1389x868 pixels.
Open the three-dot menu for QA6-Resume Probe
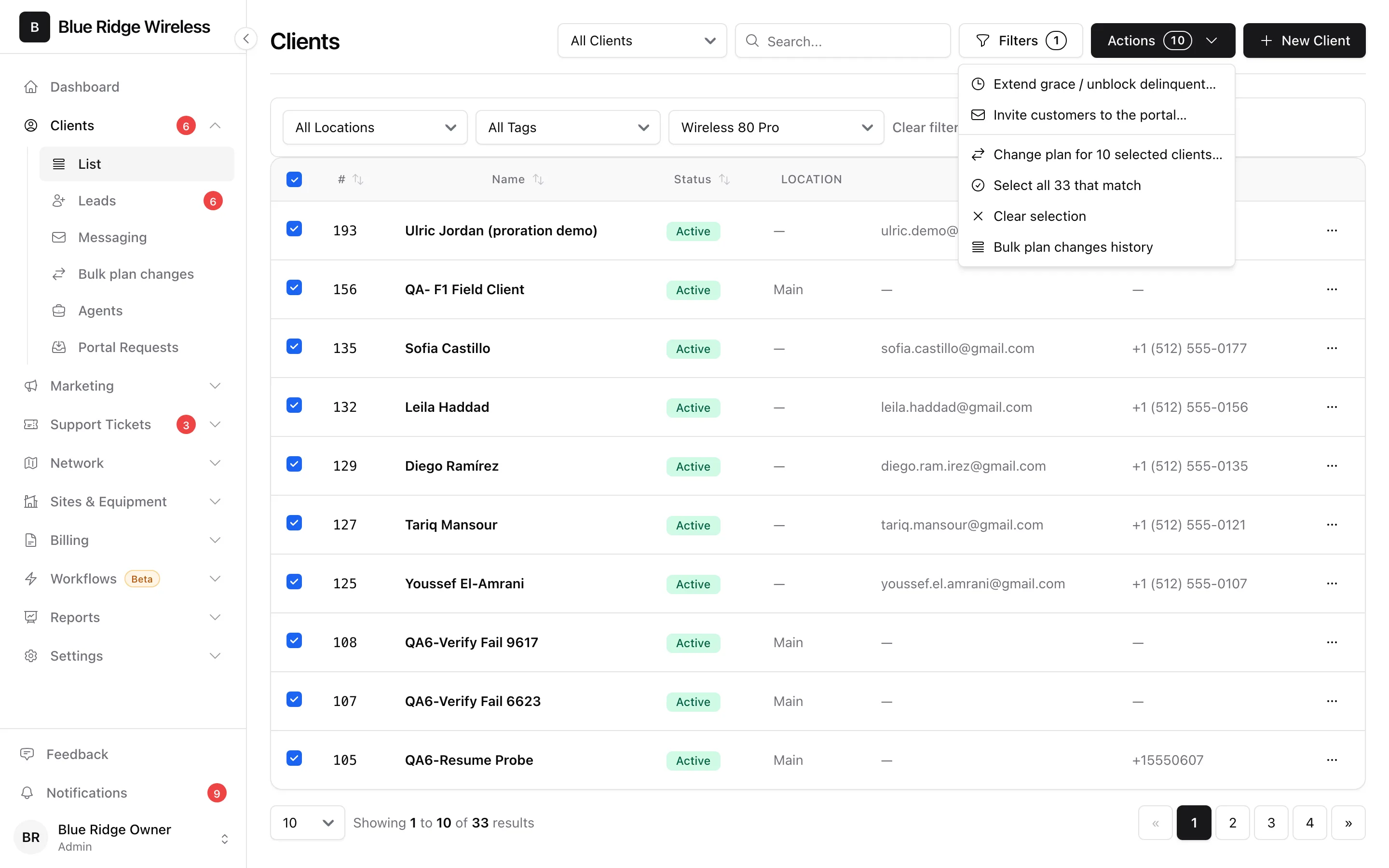(x=1332, y=759)
